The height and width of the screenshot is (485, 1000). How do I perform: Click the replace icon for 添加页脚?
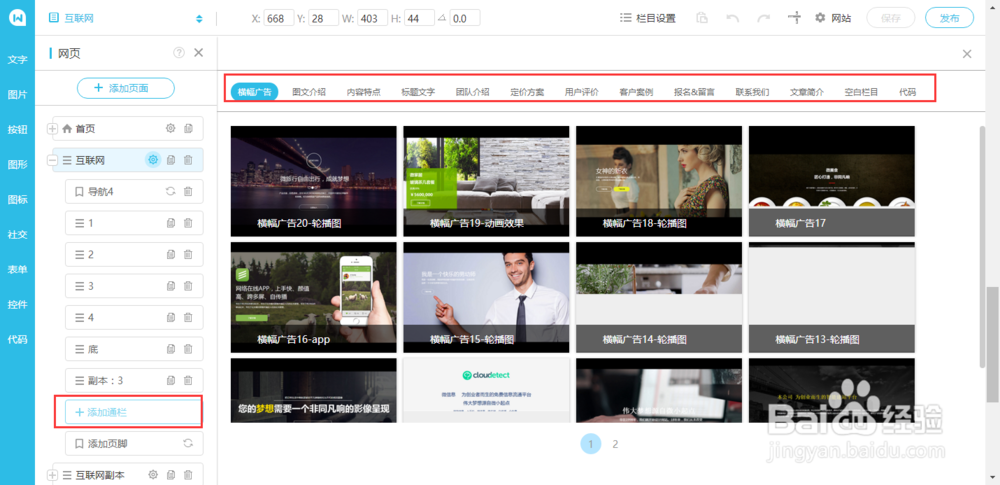188,443
